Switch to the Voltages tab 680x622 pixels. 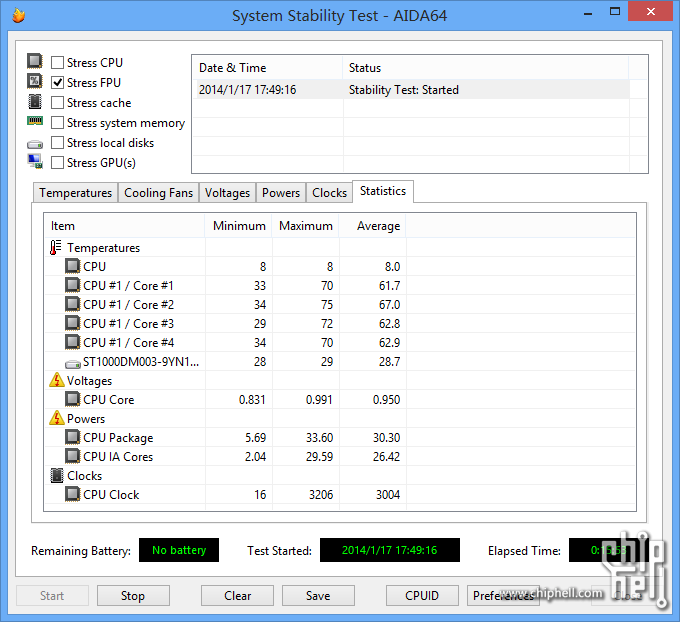pyautogui.click(x=227, y=193)
